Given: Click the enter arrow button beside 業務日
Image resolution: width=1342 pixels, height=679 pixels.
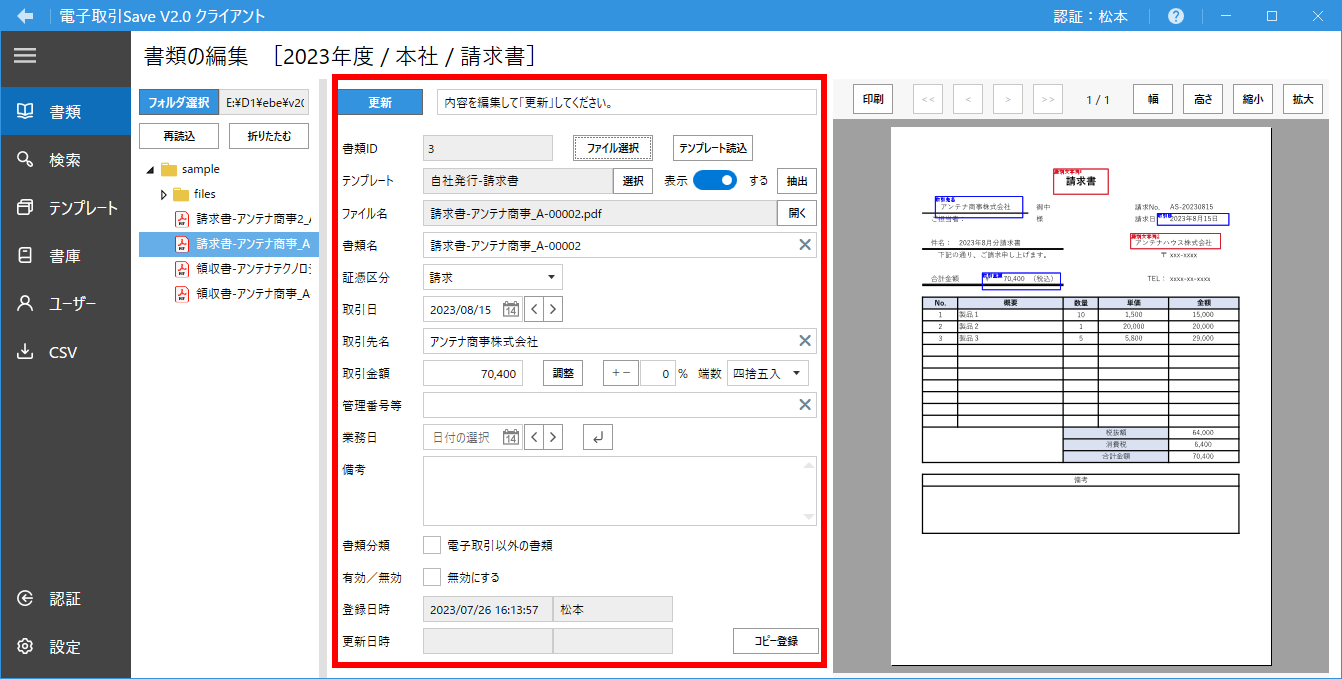Looking at the screenshot, I should [x=597, y=437].
